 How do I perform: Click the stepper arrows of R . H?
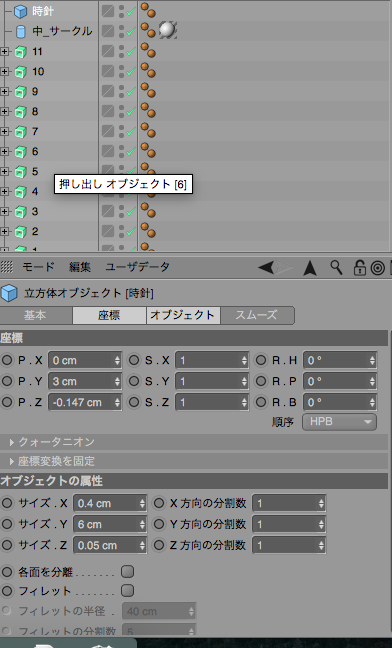tap(373, 360)
